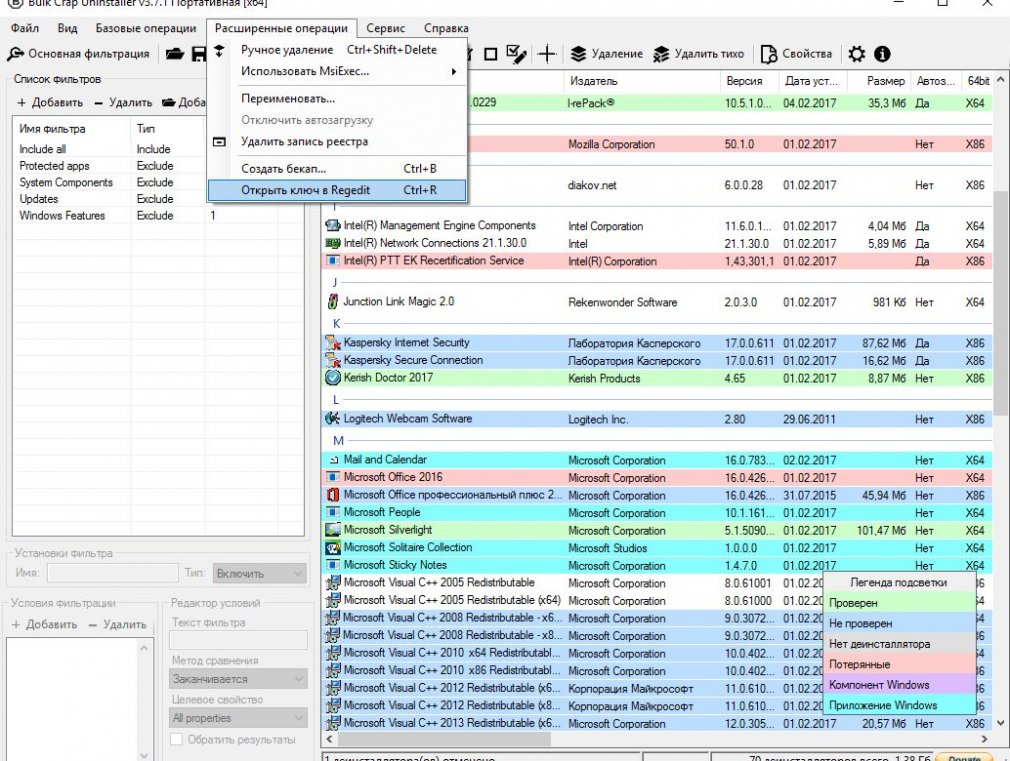Open settings via the gear icon
This screenshot has width=1010, height=761.
point(857,54)
